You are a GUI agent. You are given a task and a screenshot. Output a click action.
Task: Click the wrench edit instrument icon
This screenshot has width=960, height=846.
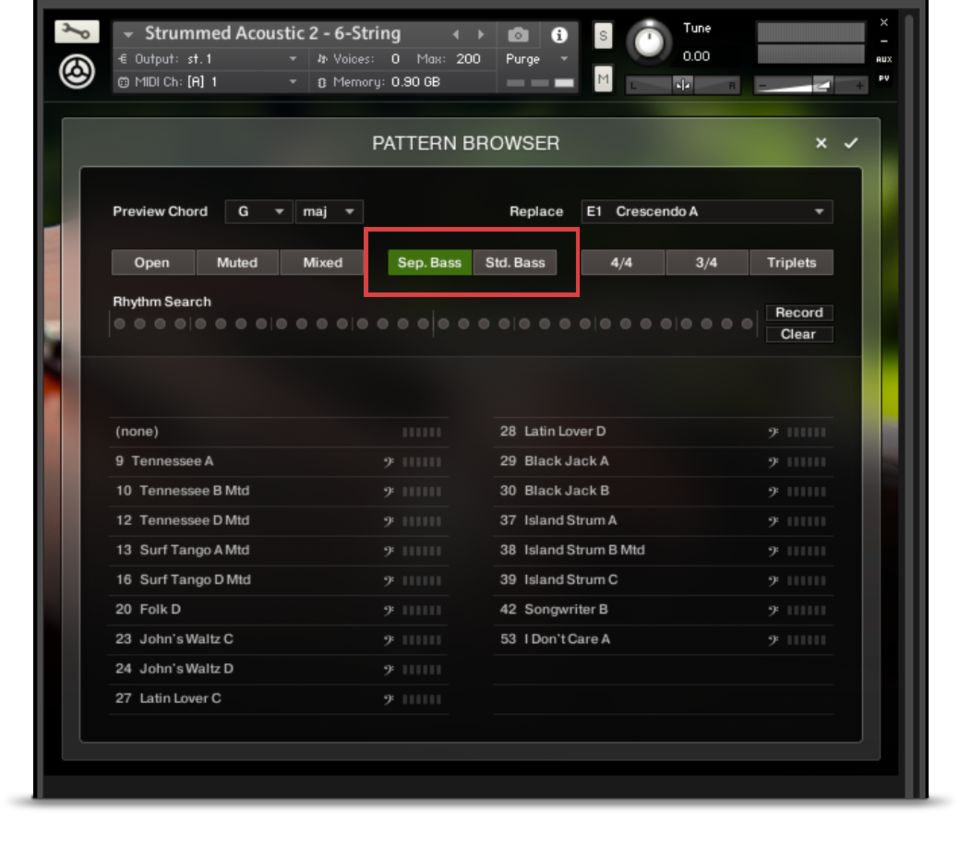[x=77, y=34]
